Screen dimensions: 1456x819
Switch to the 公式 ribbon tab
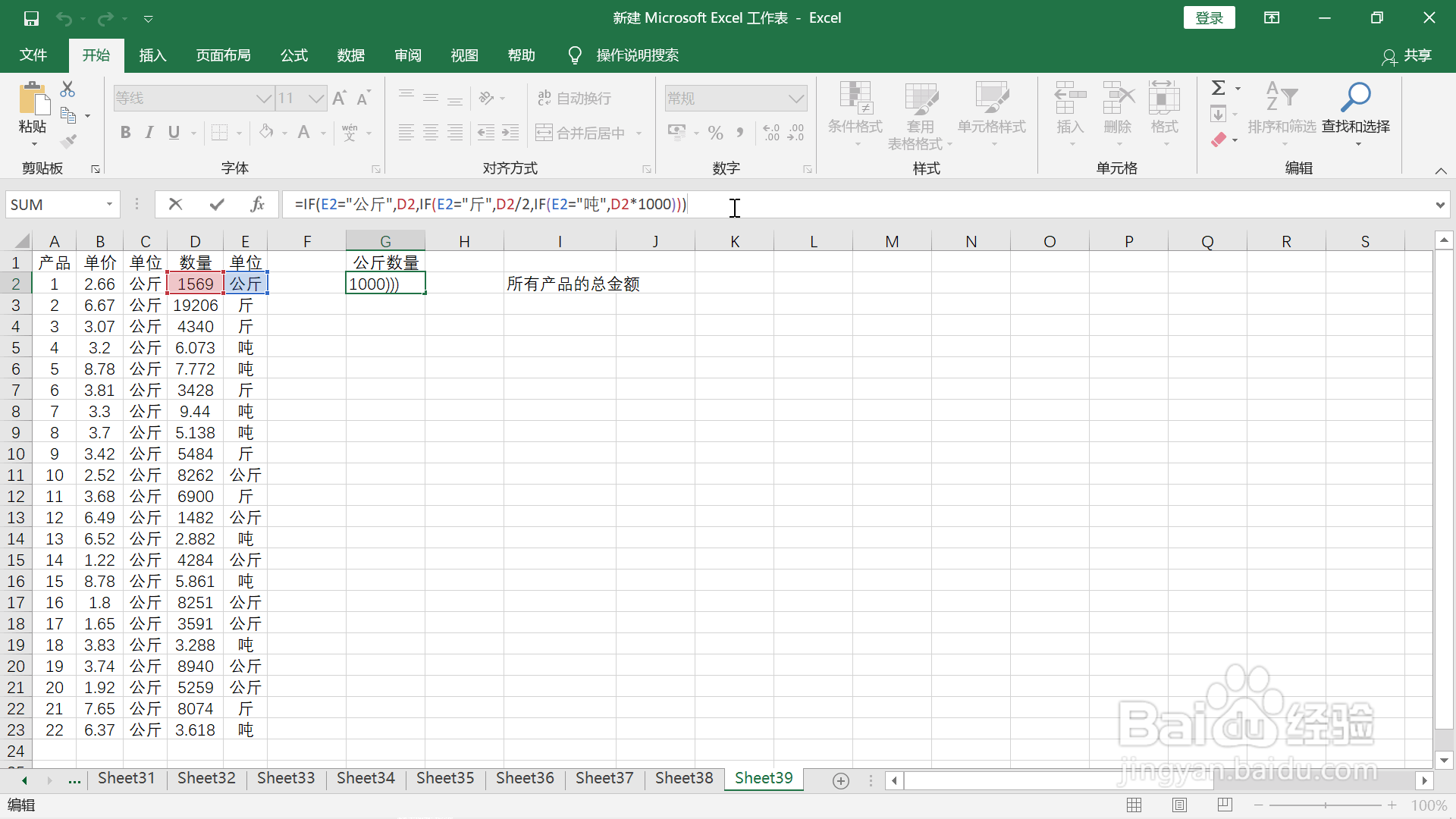[x=294, y=55]
